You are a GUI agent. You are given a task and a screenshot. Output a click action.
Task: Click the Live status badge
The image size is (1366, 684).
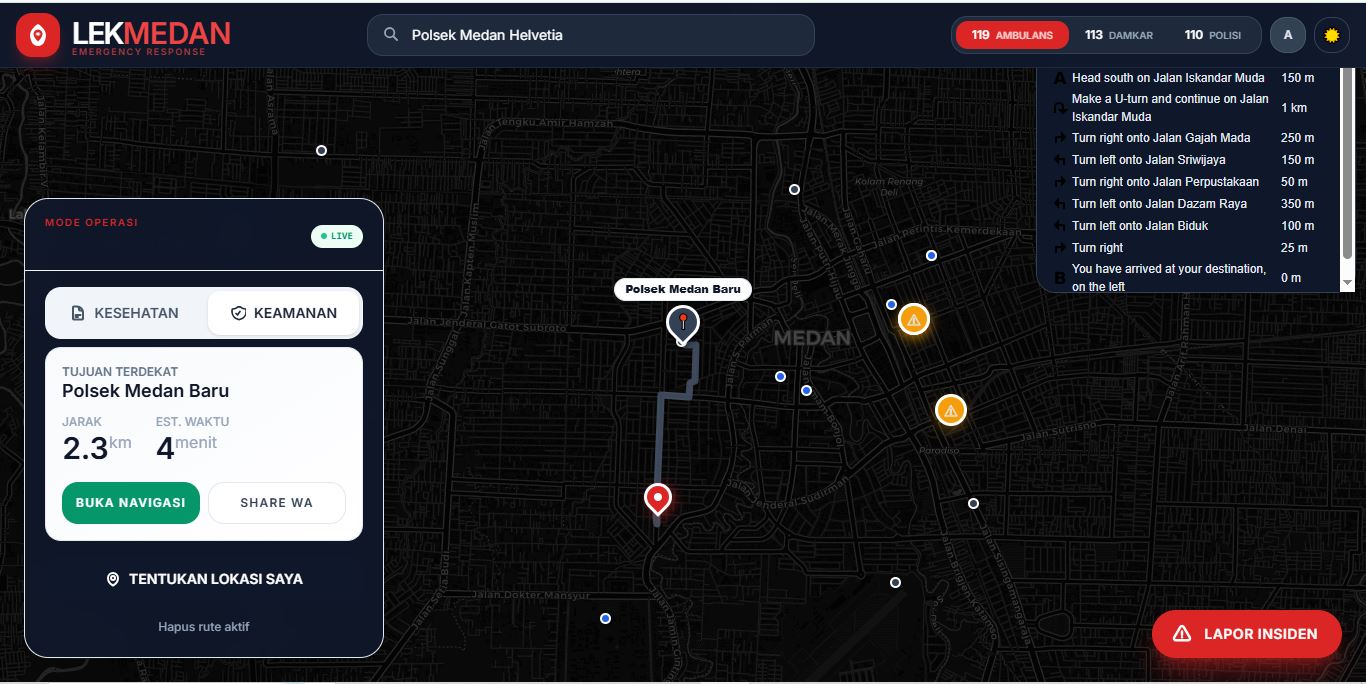337,236
